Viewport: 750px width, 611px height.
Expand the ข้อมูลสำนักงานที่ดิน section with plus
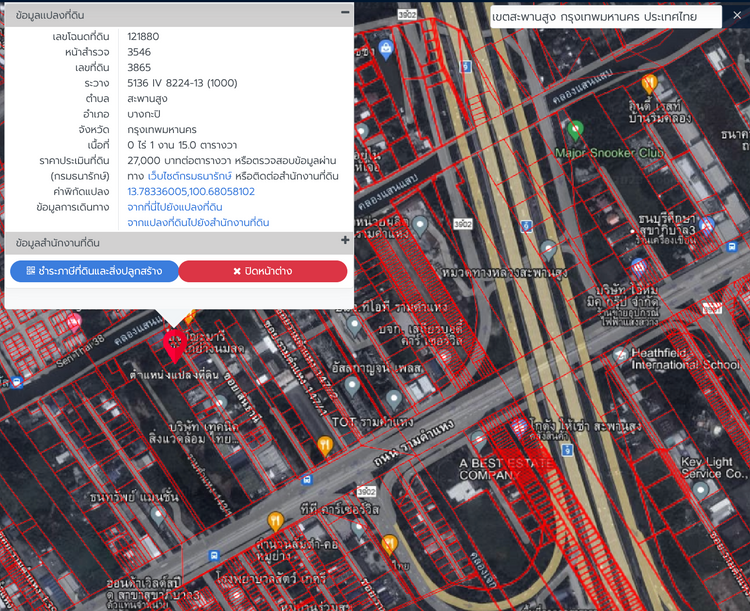tap(345, 241)
